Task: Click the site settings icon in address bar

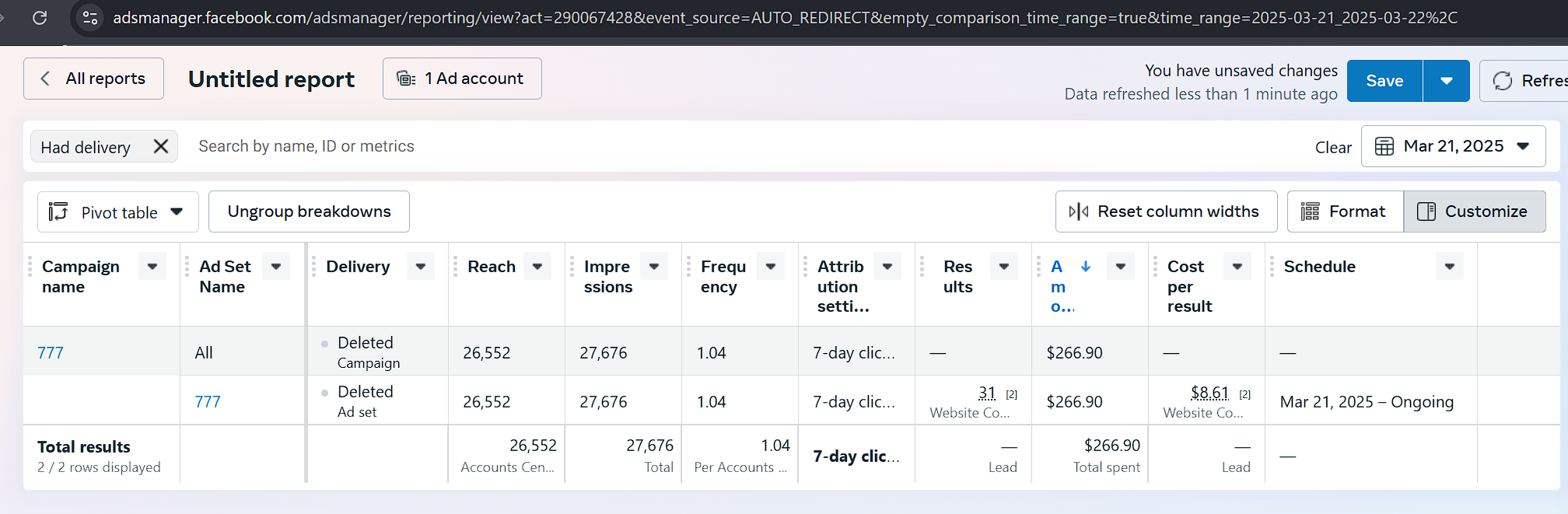Action: [x=90, y=17]
